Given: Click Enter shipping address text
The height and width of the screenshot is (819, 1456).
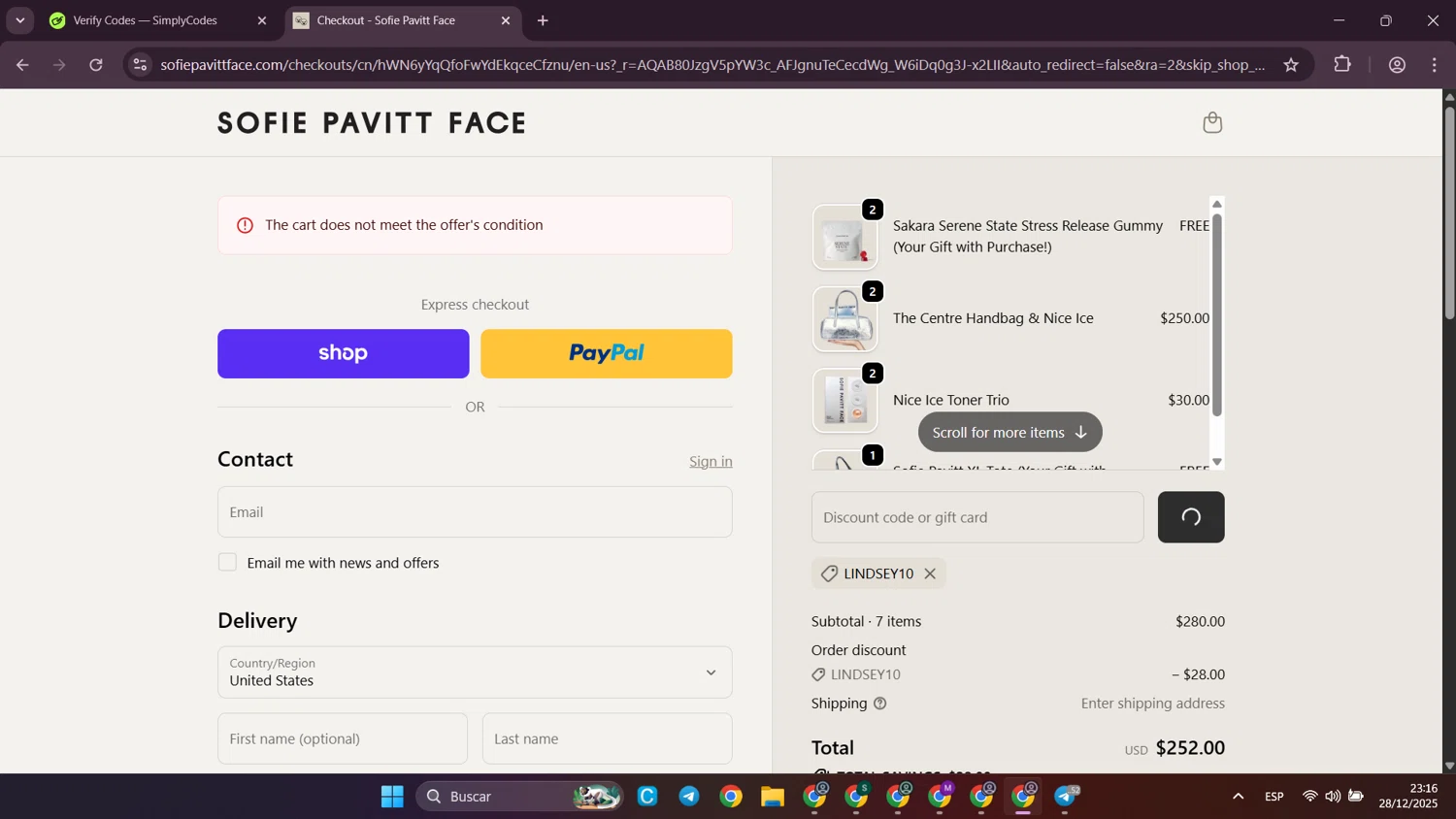Looking at the screenshot, I should click(x=1153, y=704).
